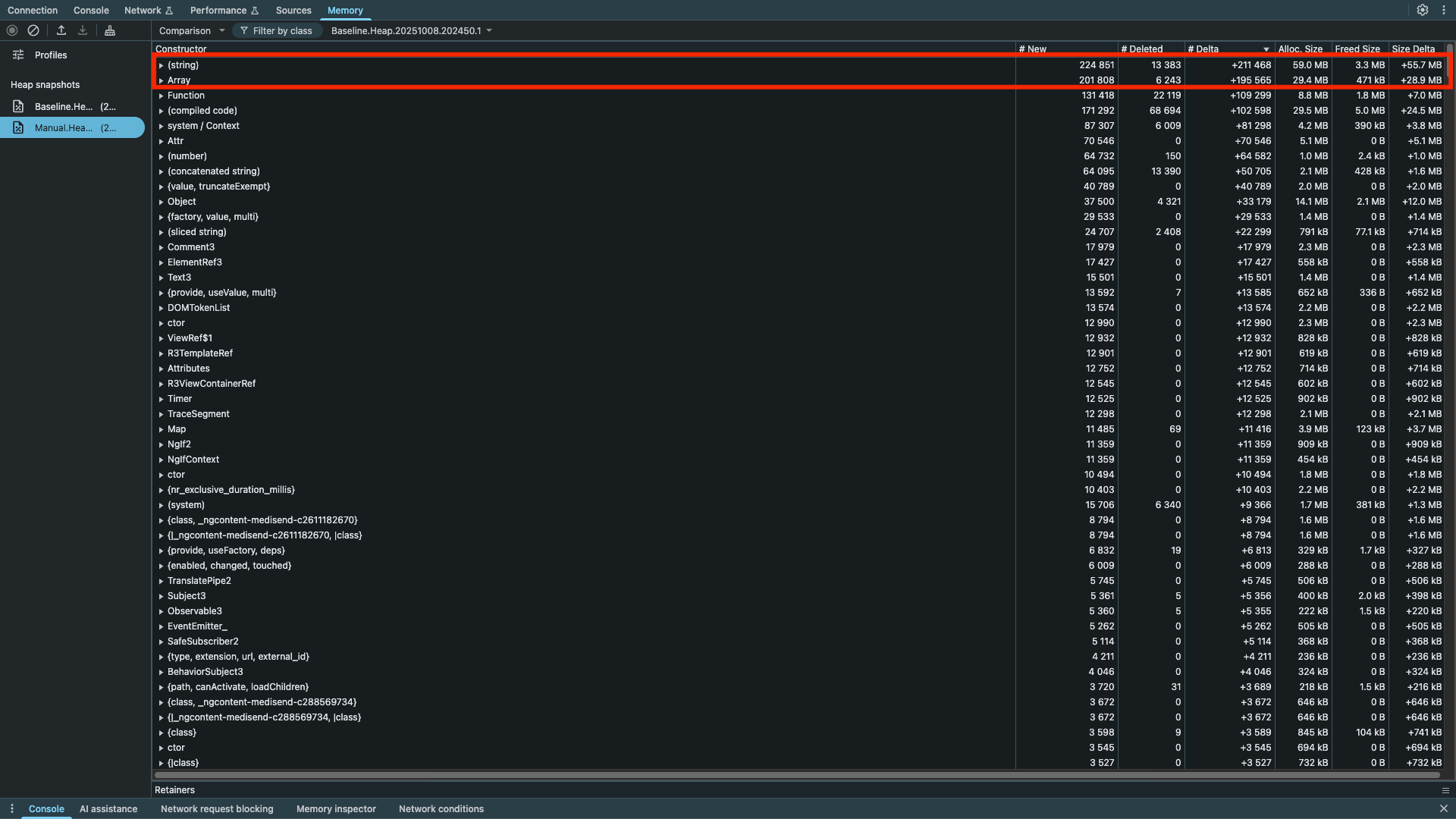The width and height of the screenshot is (1456, 819).
Task: Open the drawer three-dot menu bottom left
Action: point(11,808)
